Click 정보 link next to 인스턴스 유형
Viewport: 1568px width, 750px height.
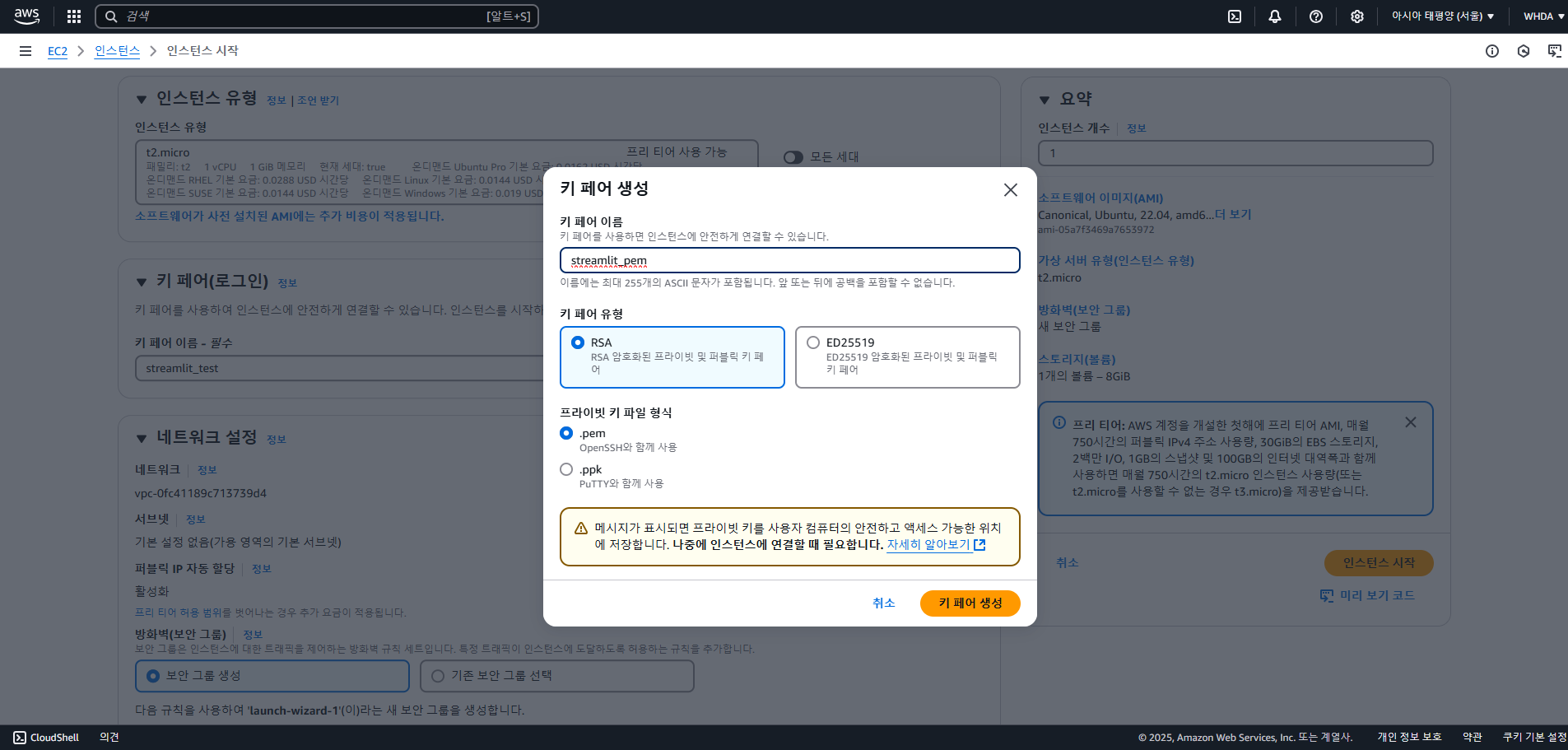point(276,100)
